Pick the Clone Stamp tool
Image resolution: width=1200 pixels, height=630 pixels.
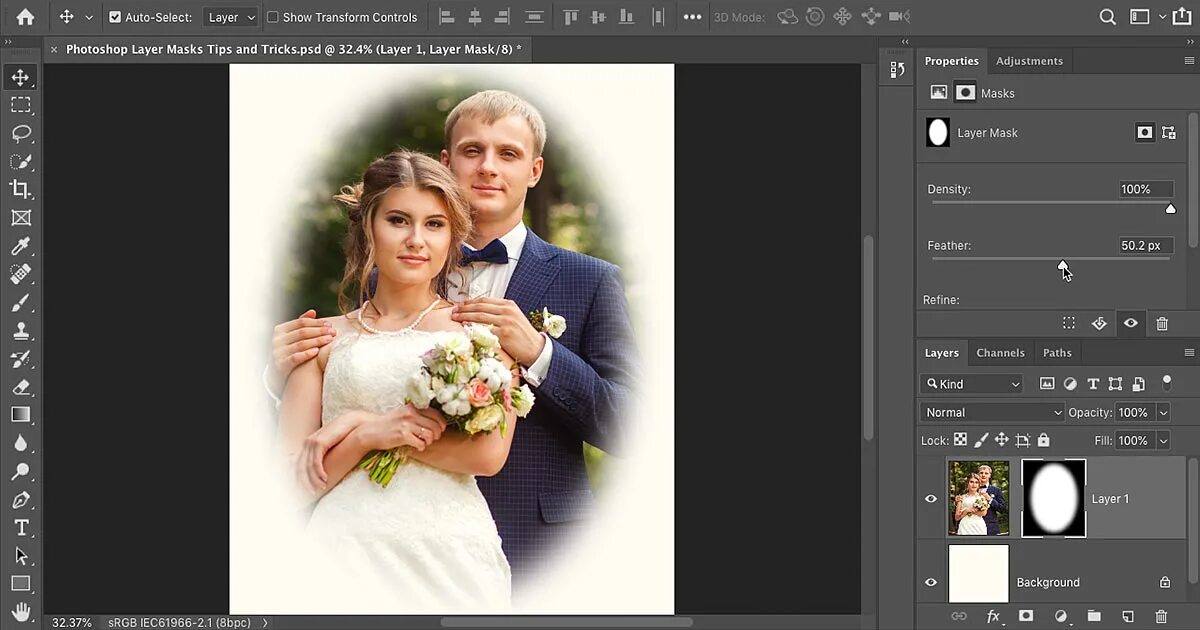[22, 330]
